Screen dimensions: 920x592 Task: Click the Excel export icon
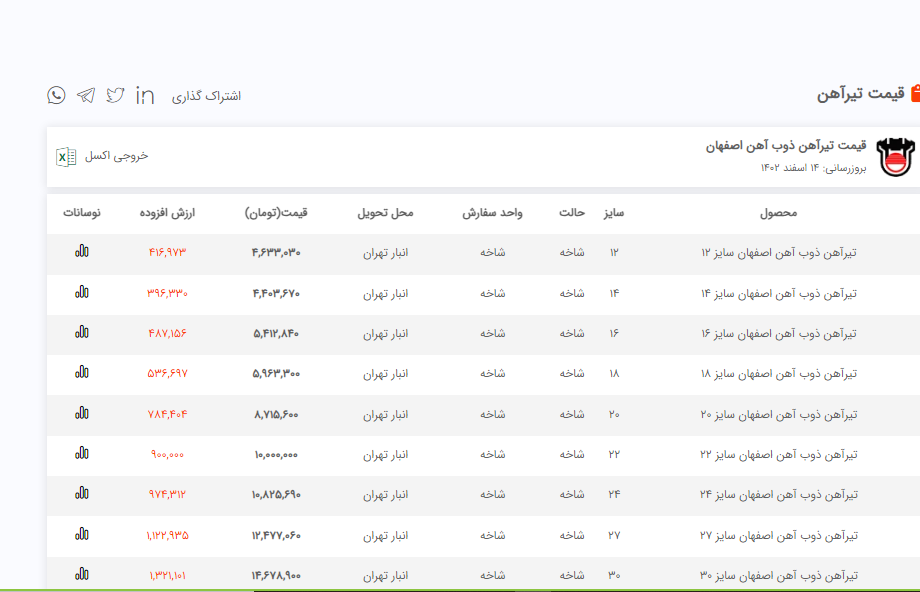click(x=66, y=157)
